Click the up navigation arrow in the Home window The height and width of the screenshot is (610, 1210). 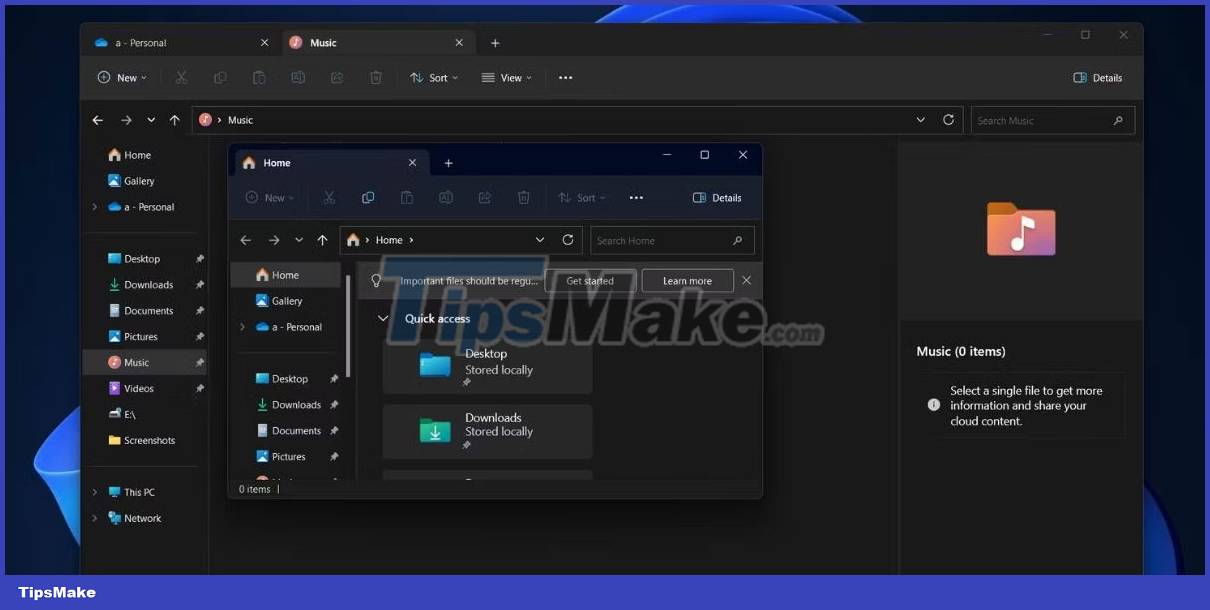pyautogui.click(x=322, y=240)
